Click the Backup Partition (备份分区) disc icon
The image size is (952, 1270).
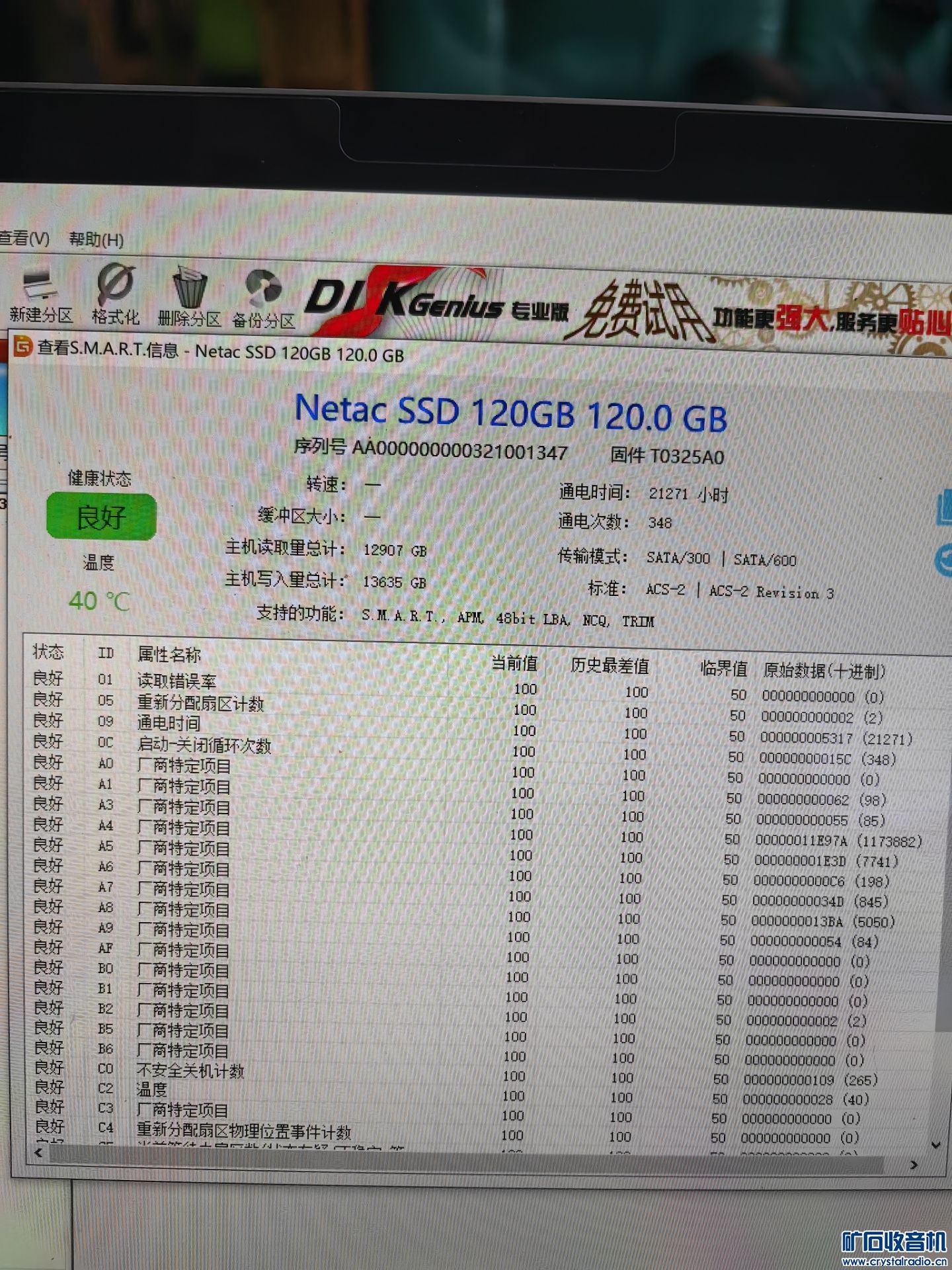[x=263, y=299]
